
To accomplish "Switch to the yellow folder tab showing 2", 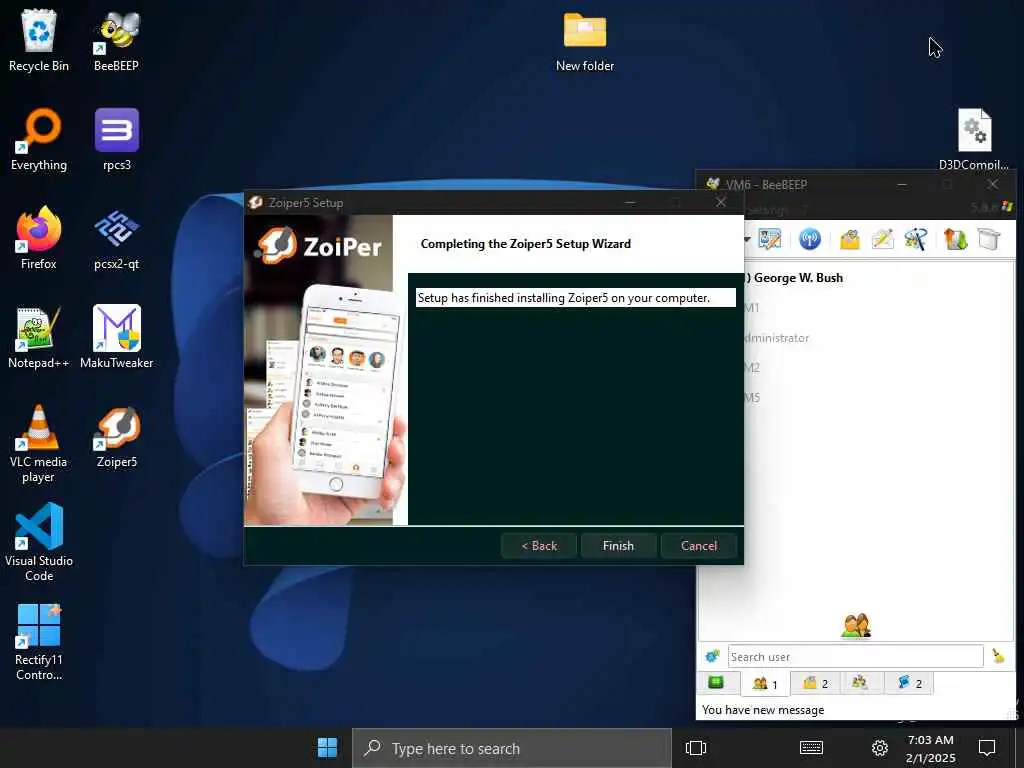I will (x=815, y=684).
